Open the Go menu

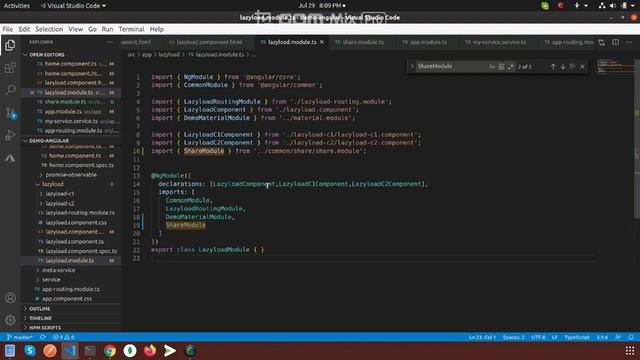pyautogui.click(x=92, y=29)
